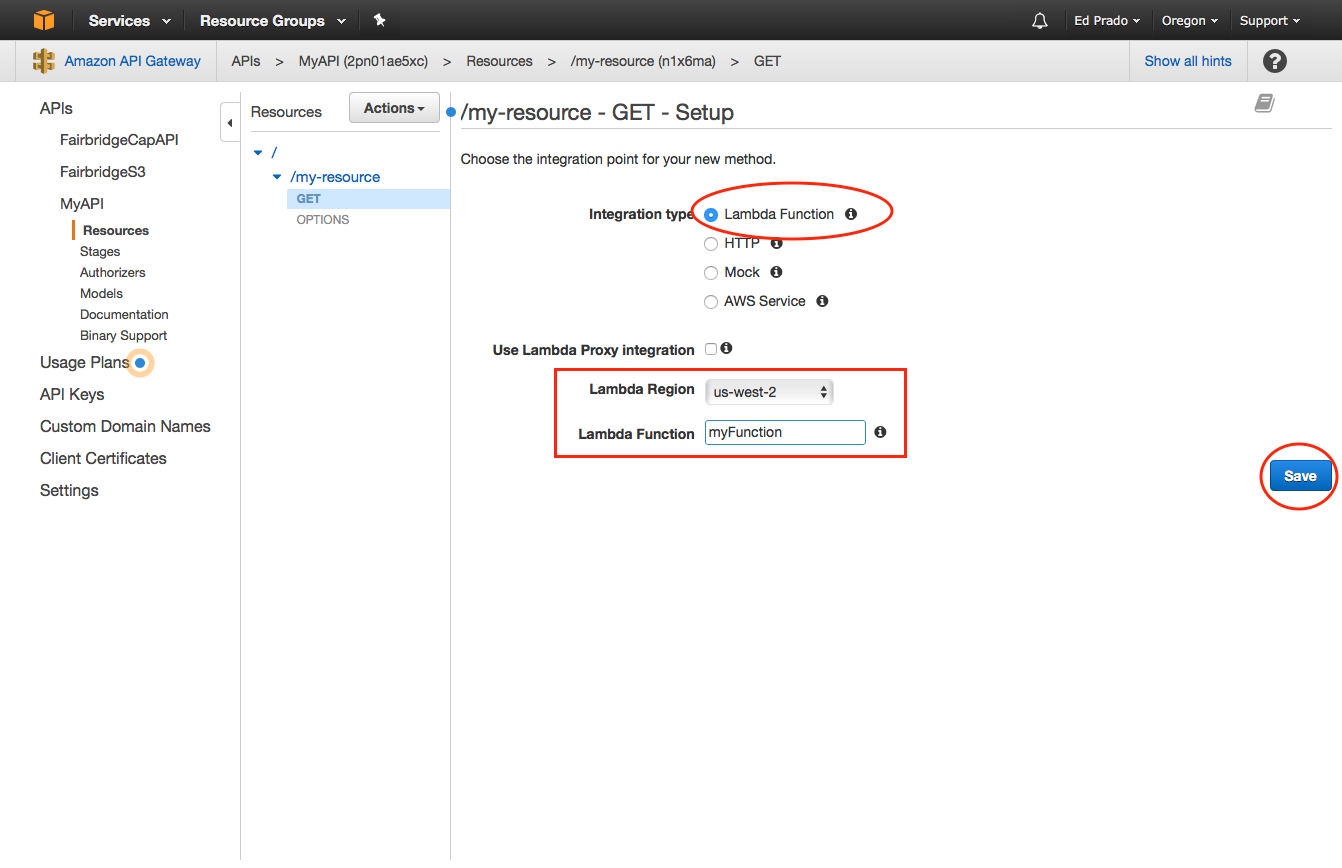Open the Services menu

pos(129,20)
